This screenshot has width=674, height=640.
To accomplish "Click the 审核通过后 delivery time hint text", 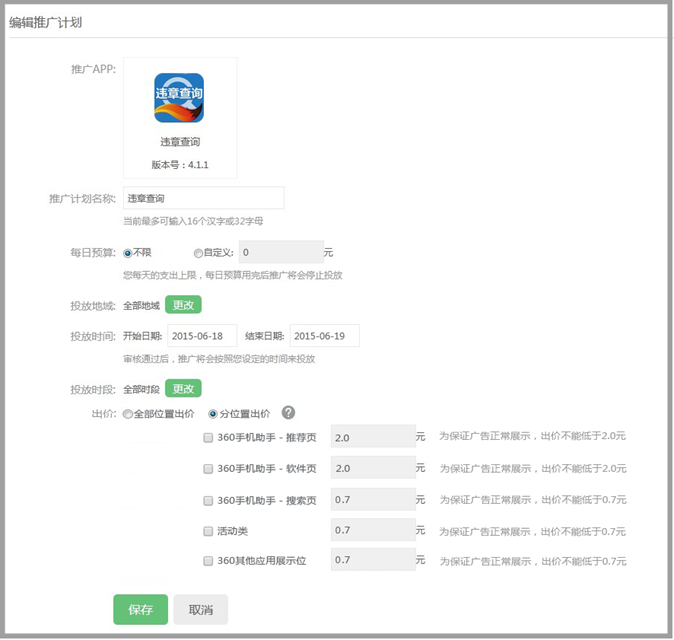I will (x=219, y=359).
